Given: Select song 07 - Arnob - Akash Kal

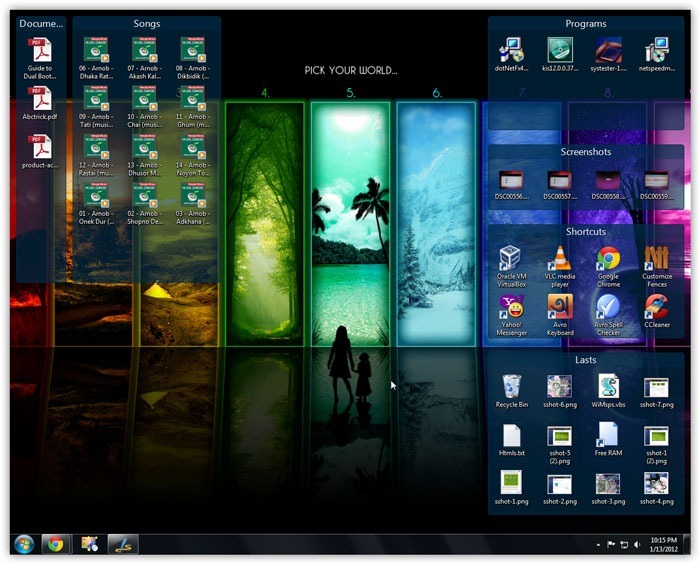Looking at the screenshot, I should click(x=144, y=58).
